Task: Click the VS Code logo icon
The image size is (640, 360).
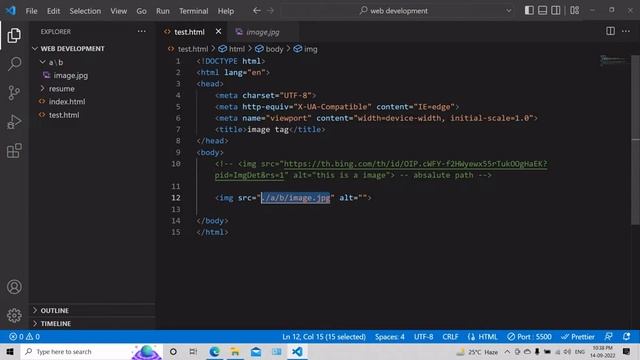Action: (x=11, y=10)
